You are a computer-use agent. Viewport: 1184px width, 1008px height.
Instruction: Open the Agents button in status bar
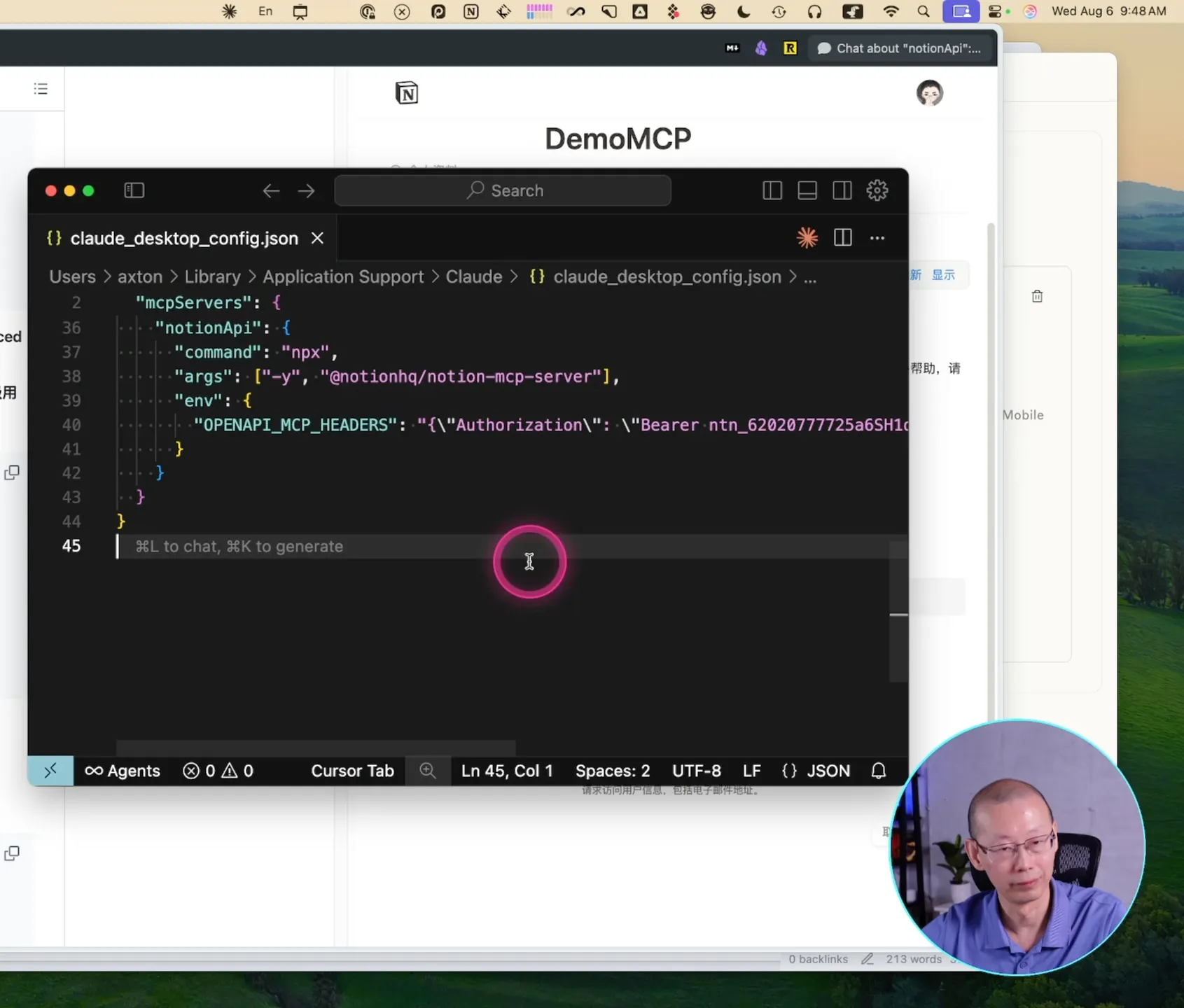pyautogui.click(x=123, y=771)
